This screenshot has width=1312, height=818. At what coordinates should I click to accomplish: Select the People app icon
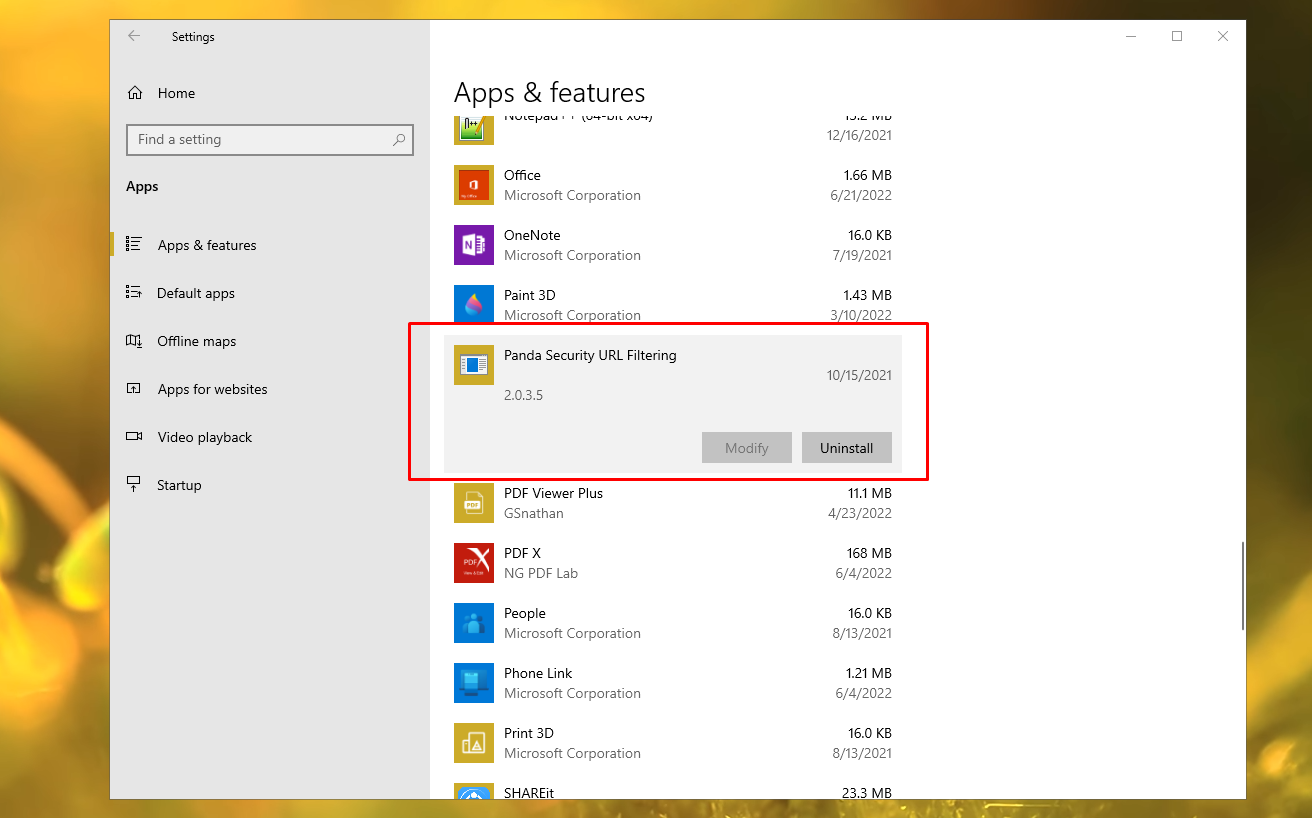point(473,623)
